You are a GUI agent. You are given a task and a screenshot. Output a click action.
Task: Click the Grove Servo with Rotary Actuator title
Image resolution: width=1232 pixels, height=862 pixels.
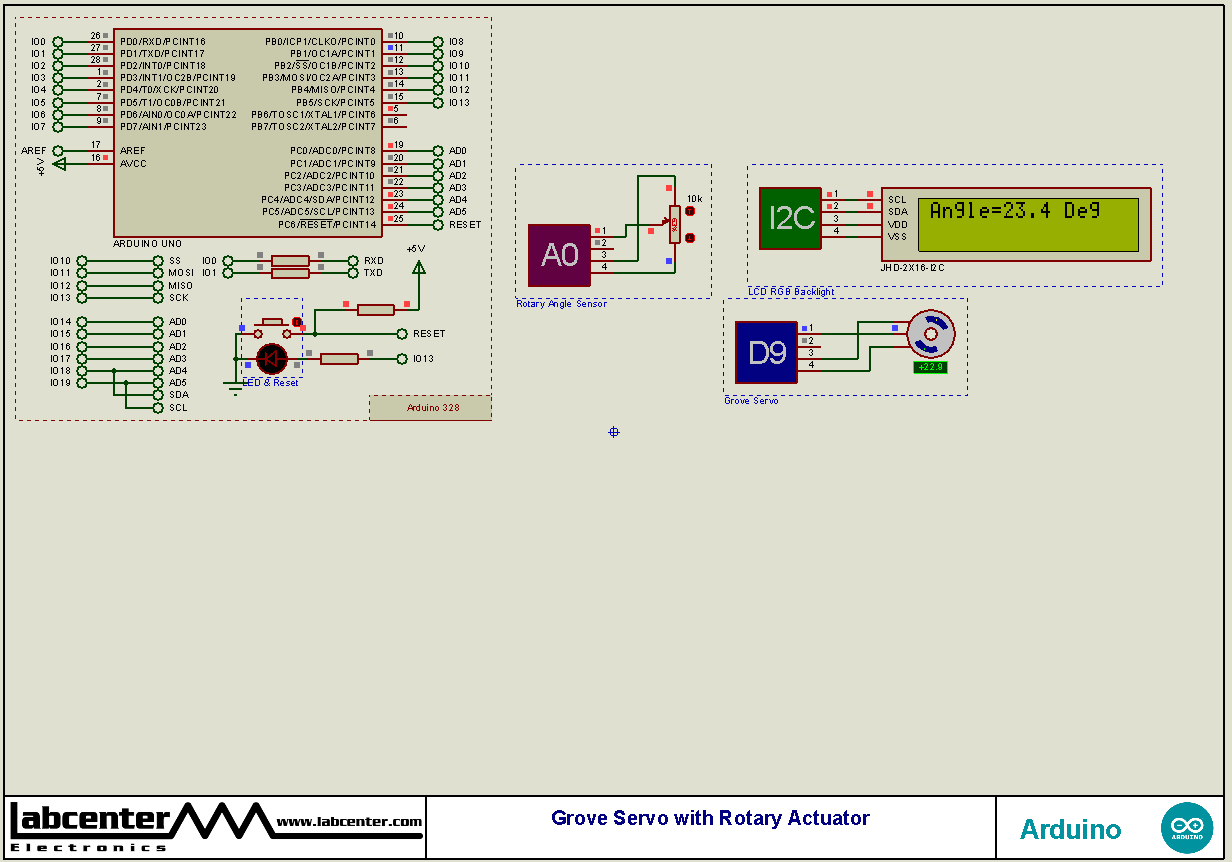(x=710, y=818)
